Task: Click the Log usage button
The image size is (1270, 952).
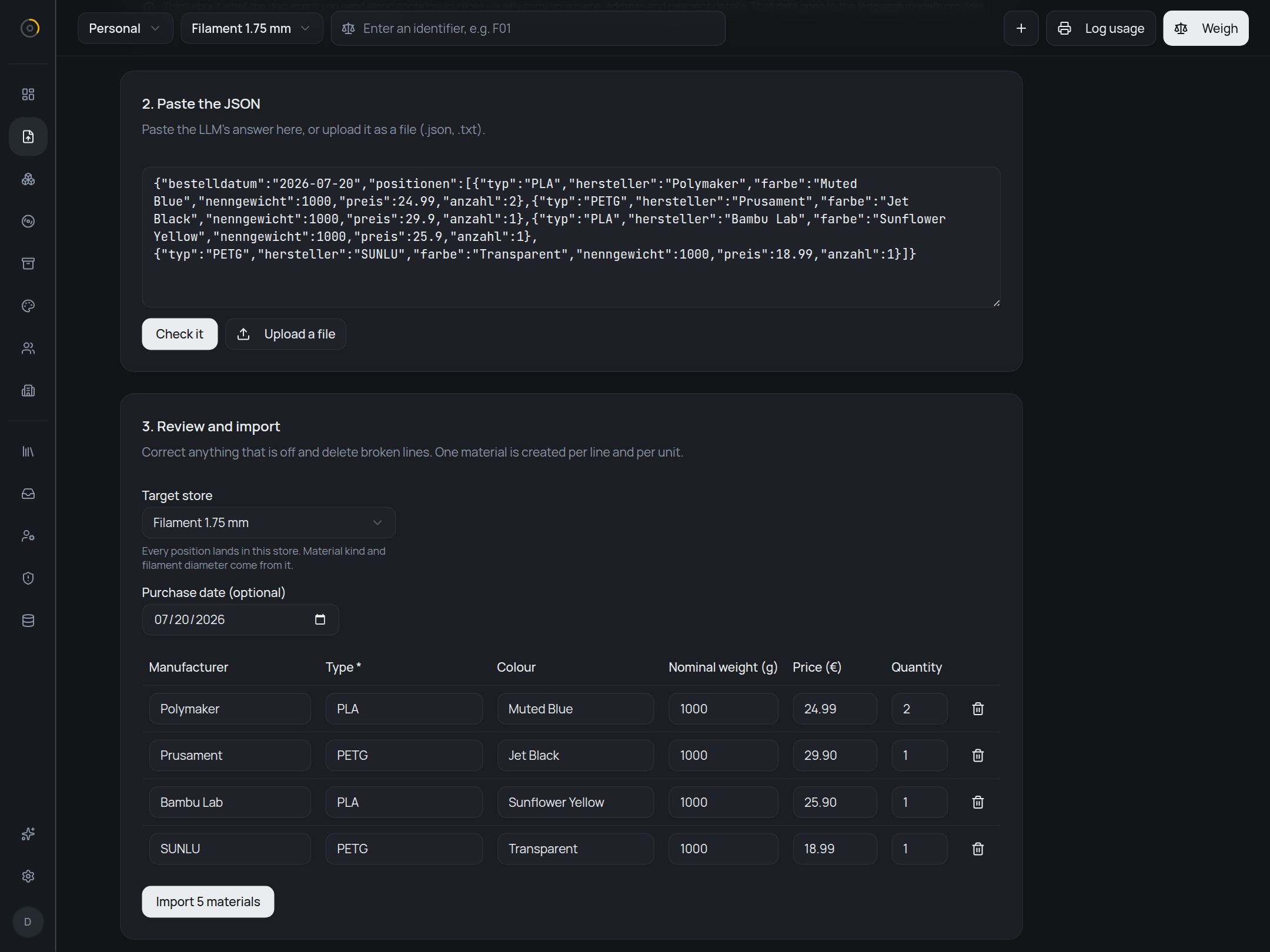Action: pos(1101,28)
